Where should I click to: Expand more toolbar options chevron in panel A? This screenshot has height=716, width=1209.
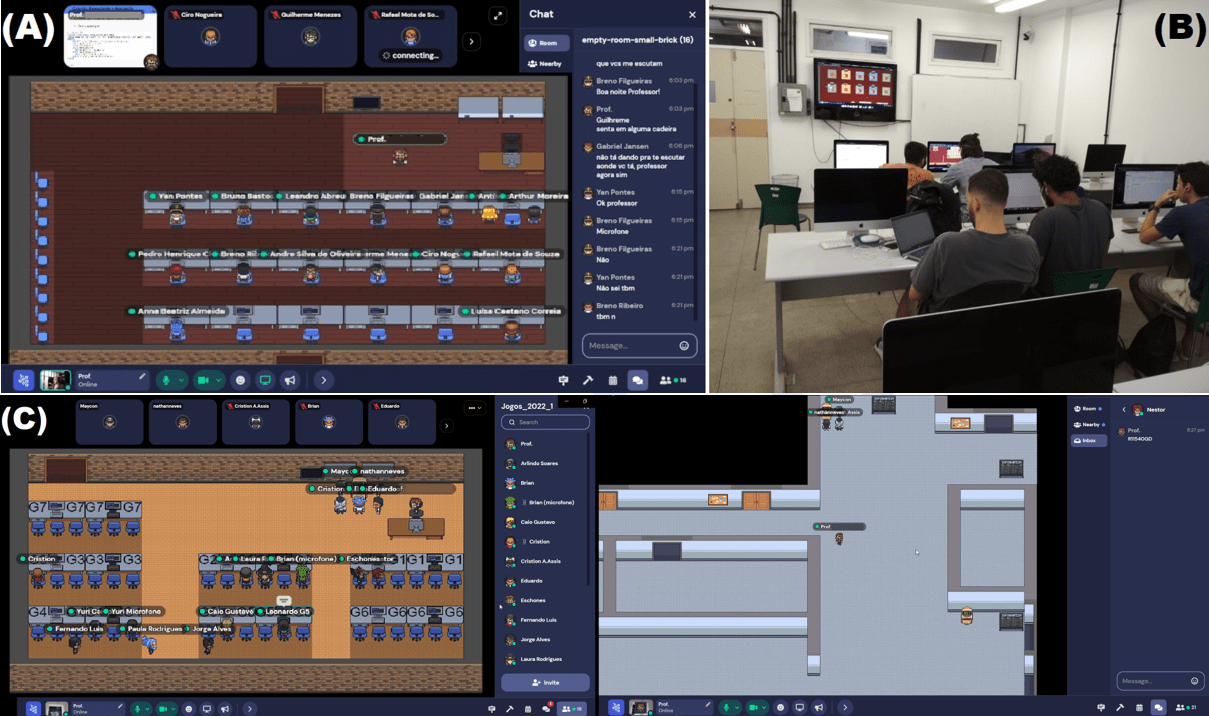click(x=323, y=380)
